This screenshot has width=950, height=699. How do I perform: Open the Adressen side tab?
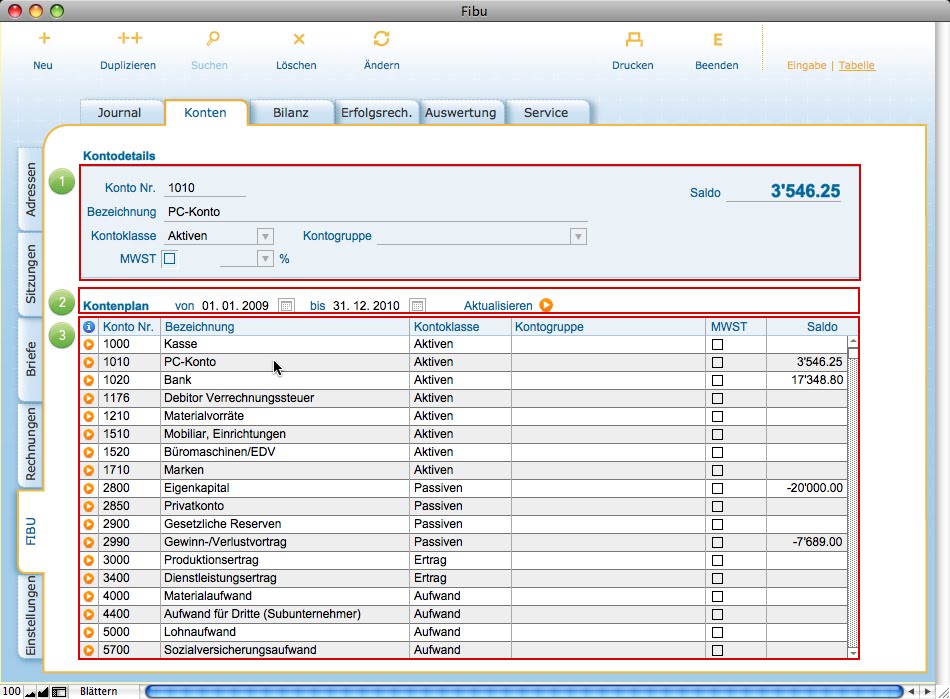[30, 189]
